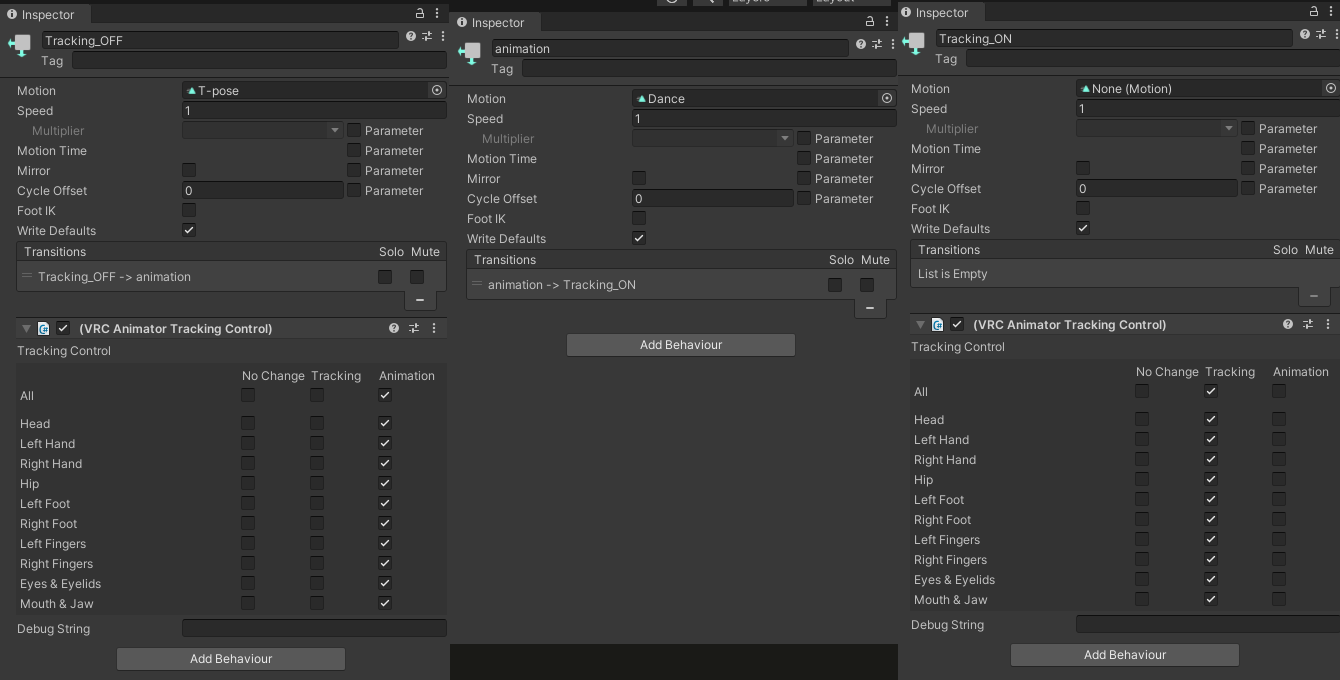Click Add Behaviour in Tracking_ON inspector
1340x680 pixels.
[x=1125, y=654]
